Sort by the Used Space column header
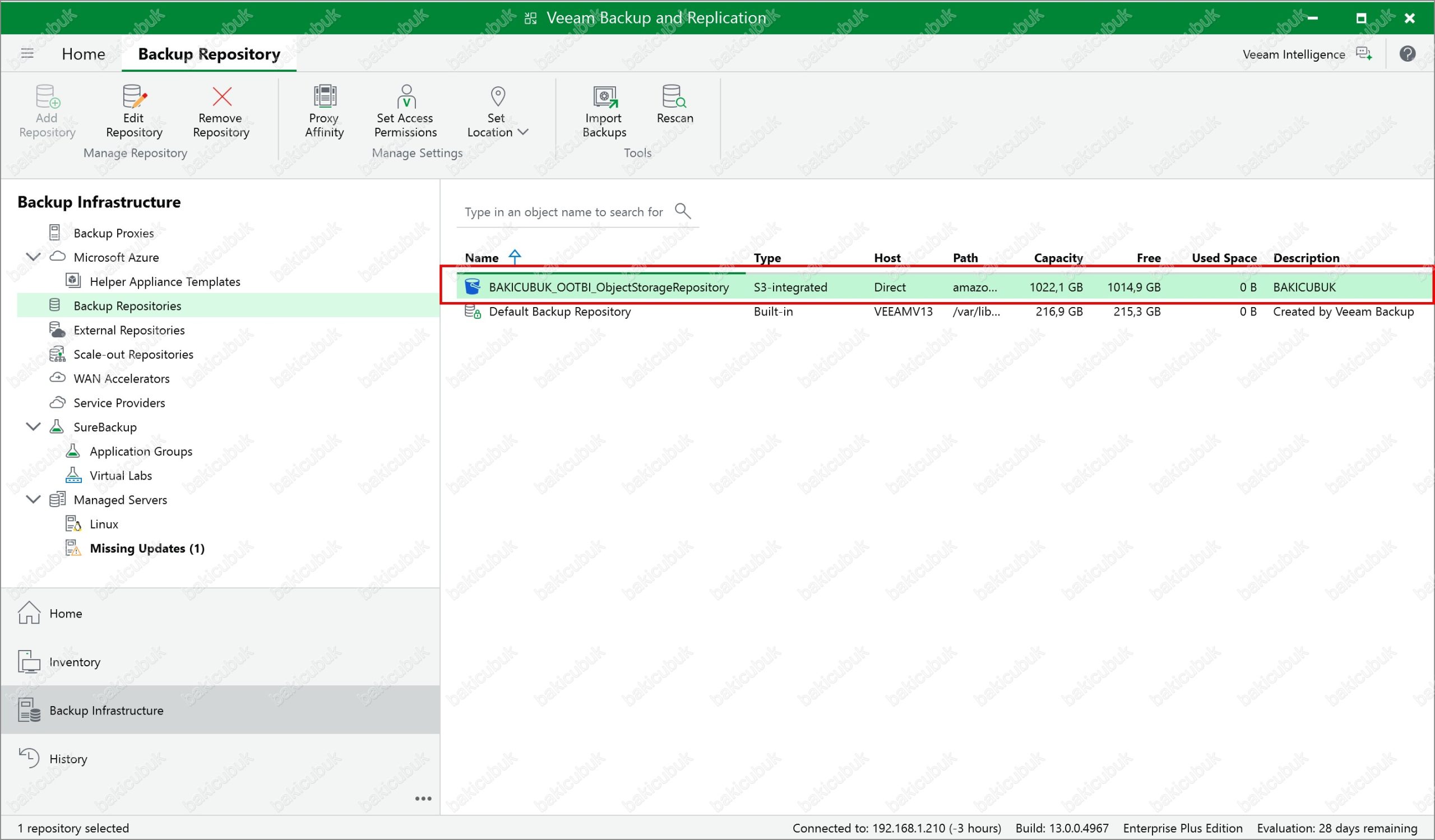The width and height of the screenshot is (1435, 840). click(1224, 258)
